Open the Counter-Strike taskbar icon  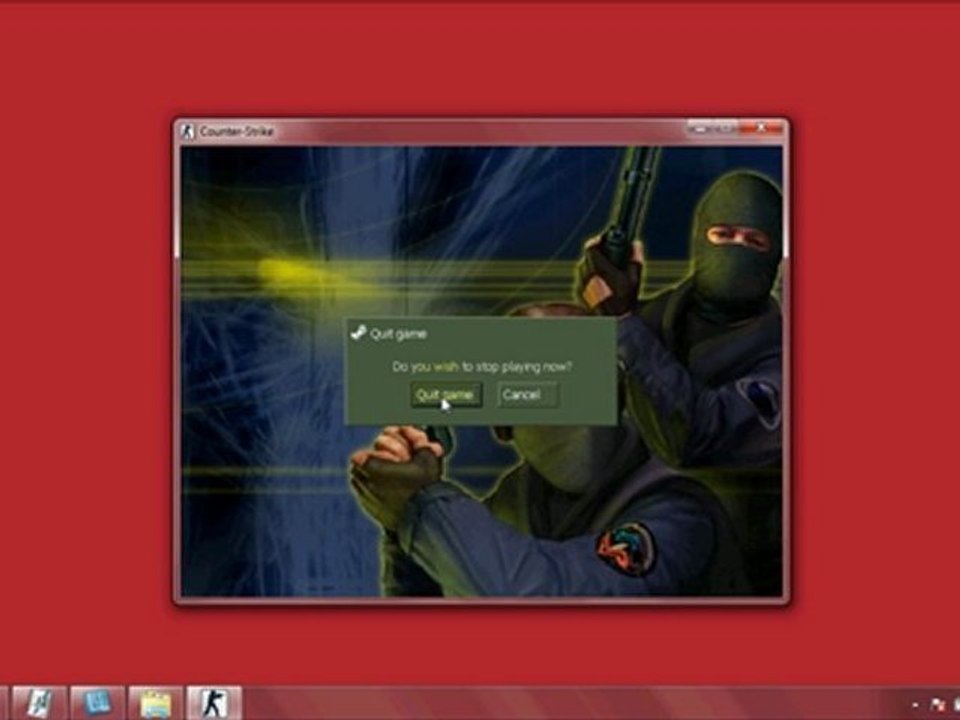(x=214, y=703)
